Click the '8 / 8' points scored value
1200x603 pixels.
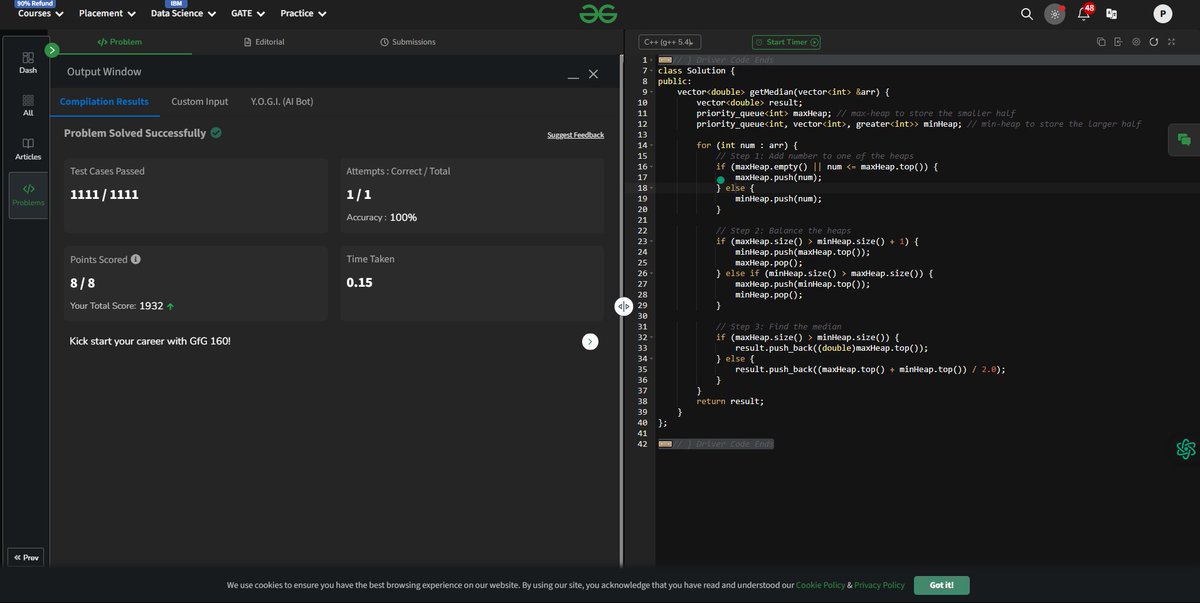82,283
